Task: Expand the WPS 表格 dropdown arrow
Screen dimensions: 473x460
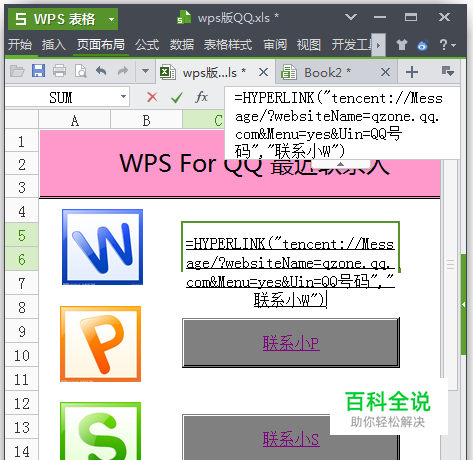Action: coord(112,19)
